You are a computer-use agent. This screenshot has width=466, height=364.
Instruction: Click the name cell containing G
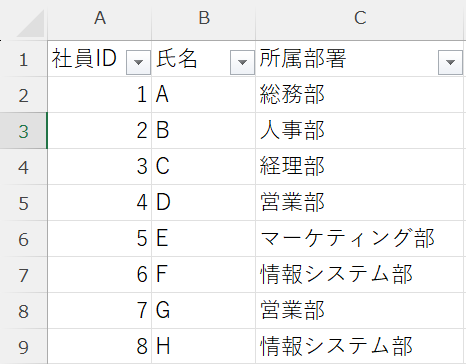tap(204, 311)
